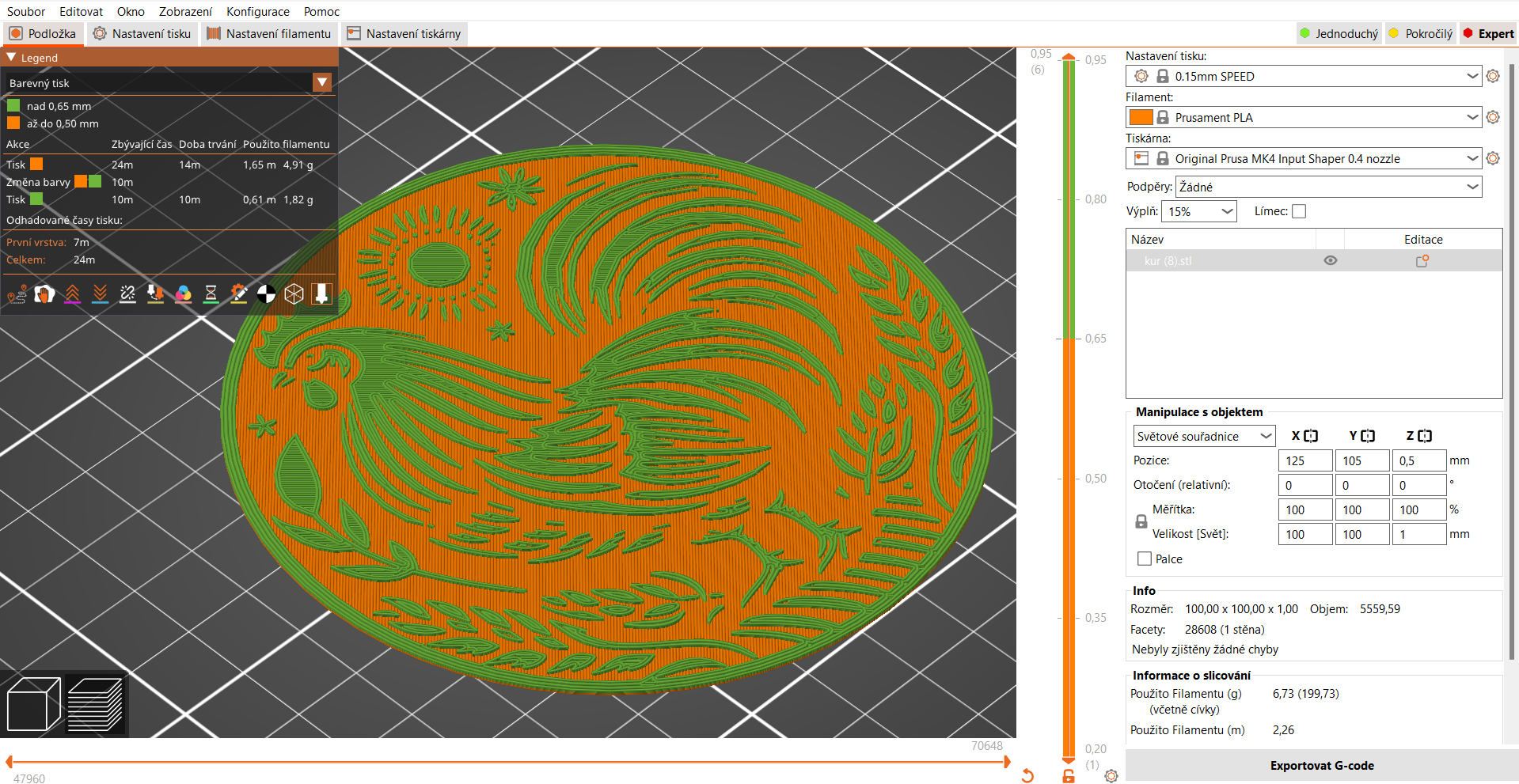The width and height of the screenshot is (1519, 784).
Task: Open the Výplň 15% infill dropdown
Action: coord(1199,211)
